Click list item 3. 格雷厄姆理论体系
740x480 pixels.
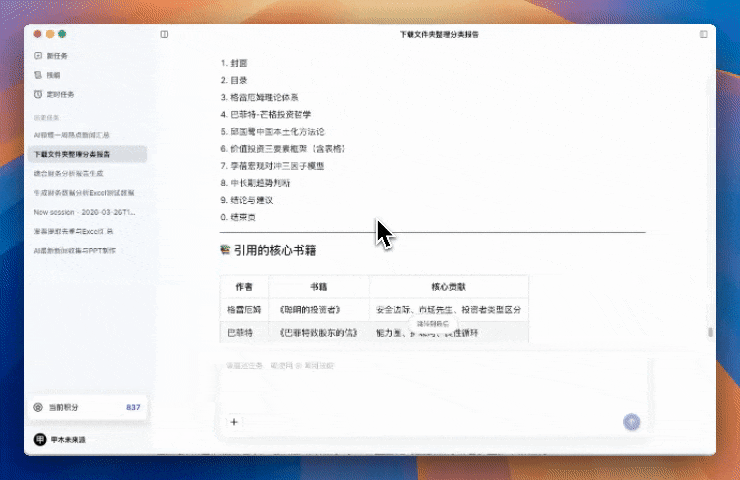pyautogui.click(x=260, y=97)
